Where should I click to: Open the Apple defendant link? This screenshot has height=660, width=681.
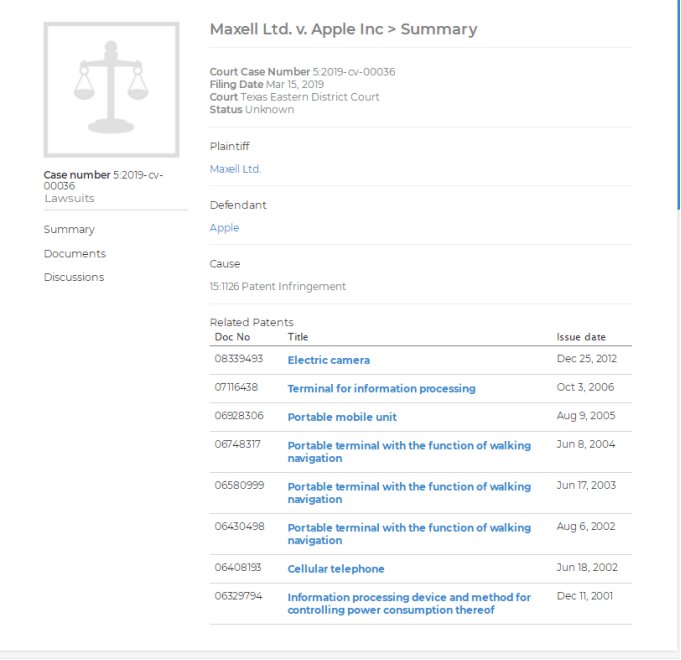(224, 228)
